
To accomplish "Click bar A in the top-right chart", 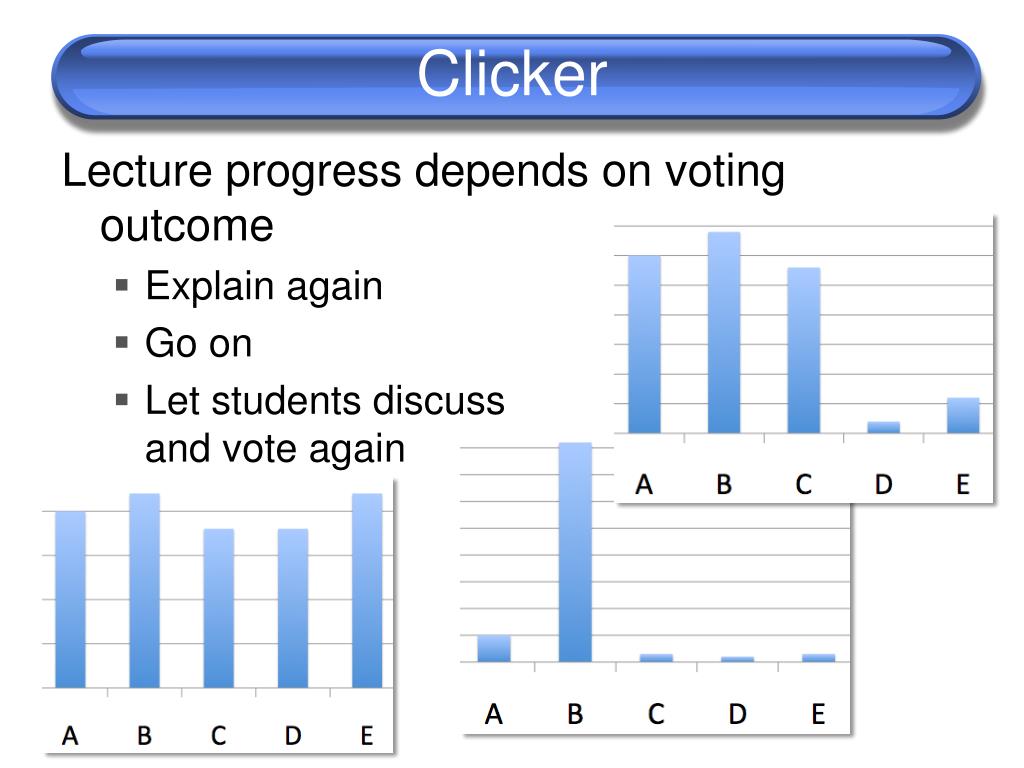I will 645,344.
